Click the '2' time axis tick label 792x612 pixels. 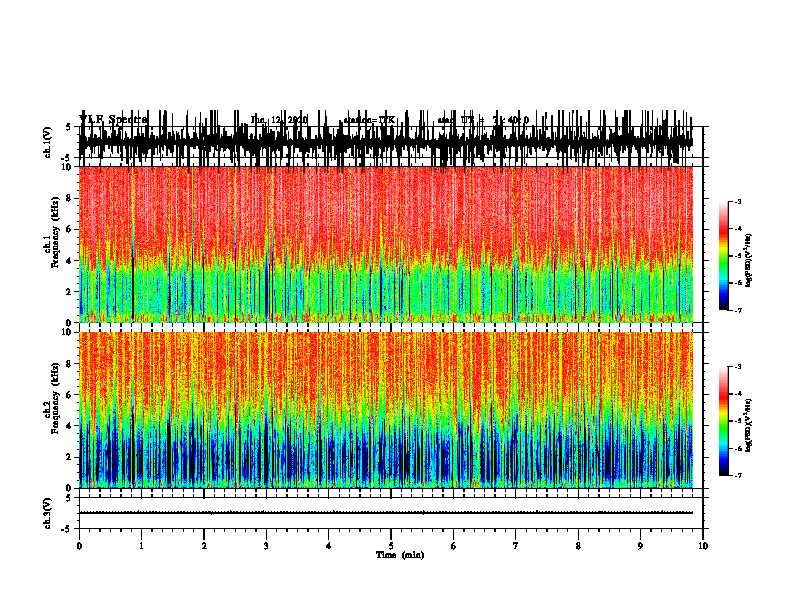[x=204, y=546]
